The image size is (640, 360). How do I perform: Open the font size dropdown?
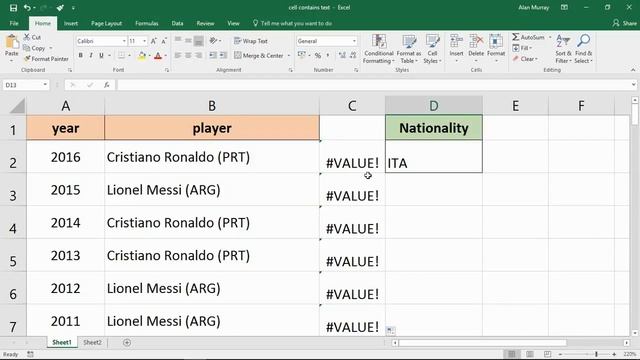pyautogui.click(x=144, y=41)
